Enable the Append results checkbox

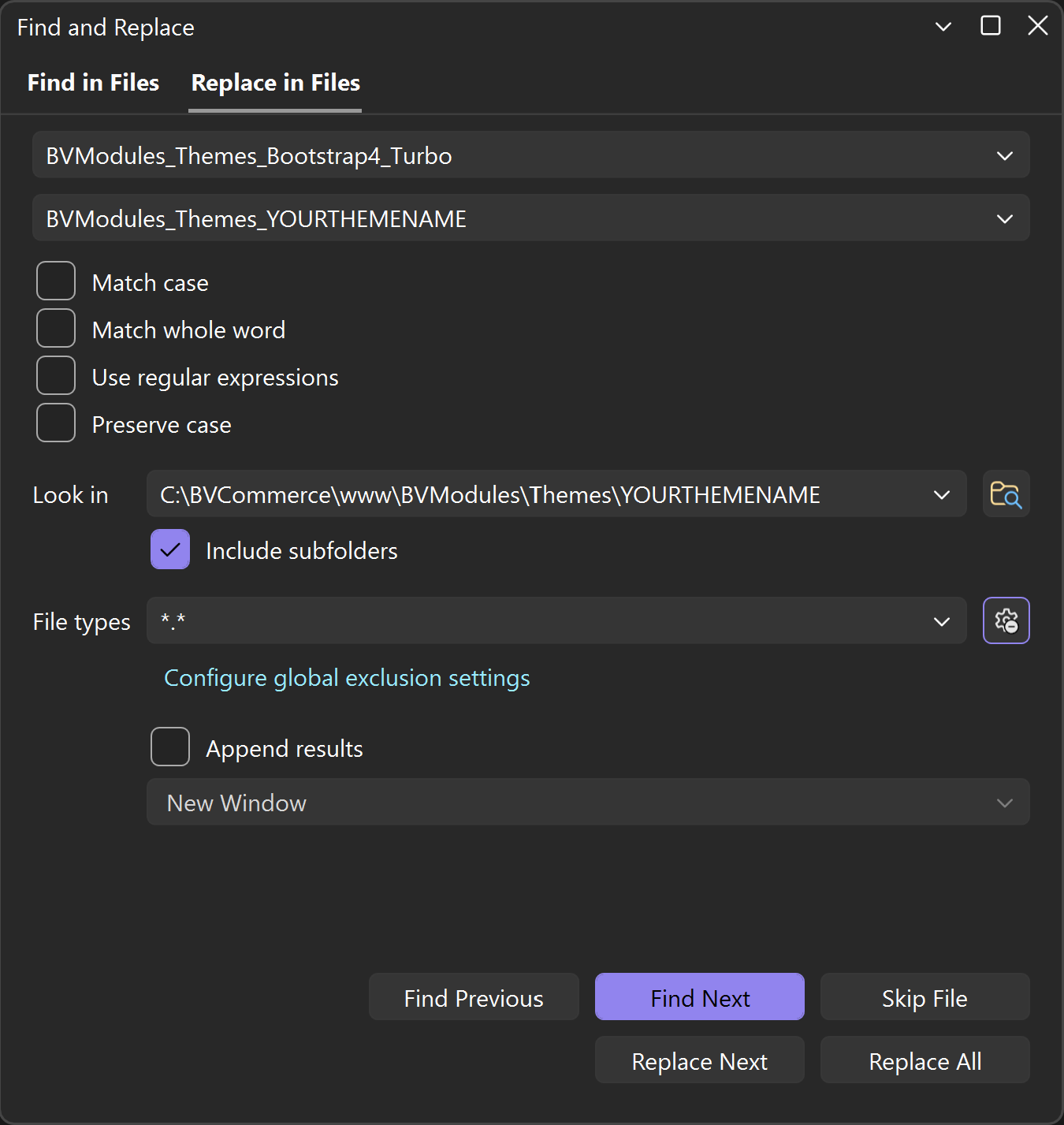point(170,747)
